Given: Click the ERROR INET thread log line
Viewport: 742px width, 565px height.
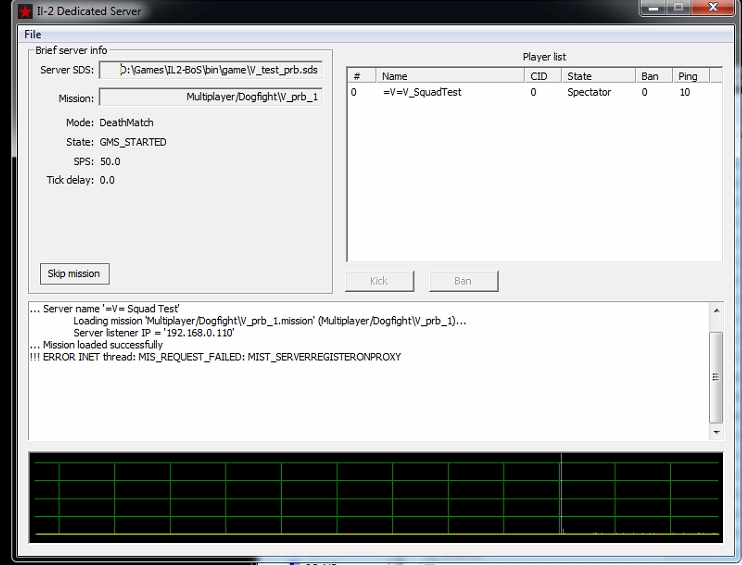Looking at the screenshot, I should pos(215,357).
